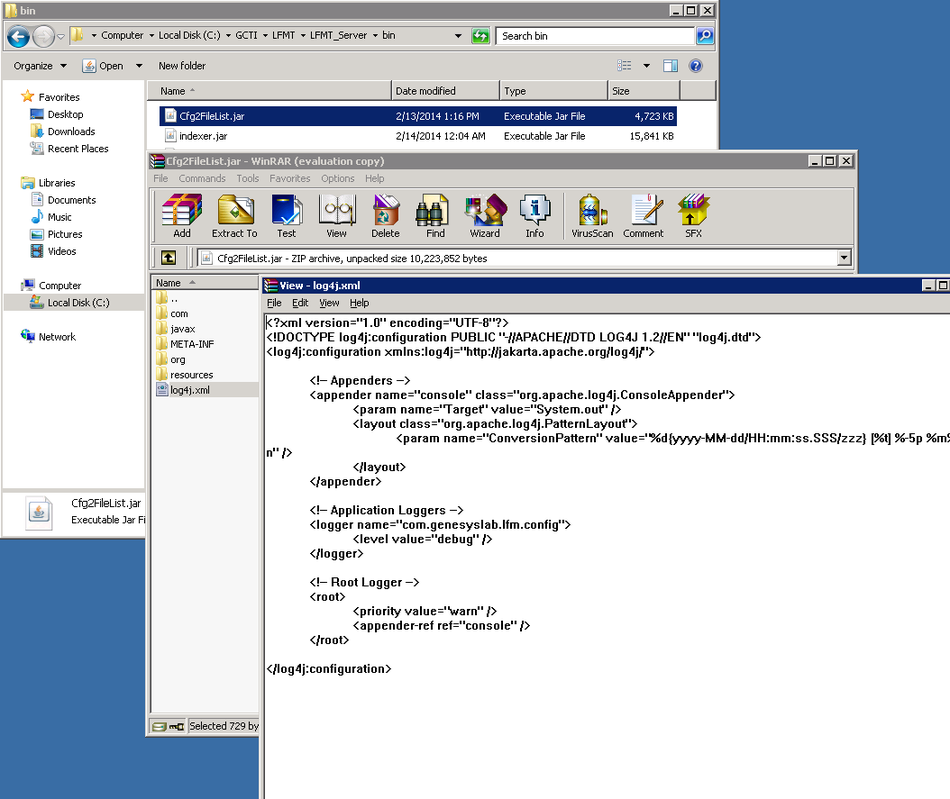Run the Test archive tool
The height and width of the screenshot is (799, 950).
(287, 216)
